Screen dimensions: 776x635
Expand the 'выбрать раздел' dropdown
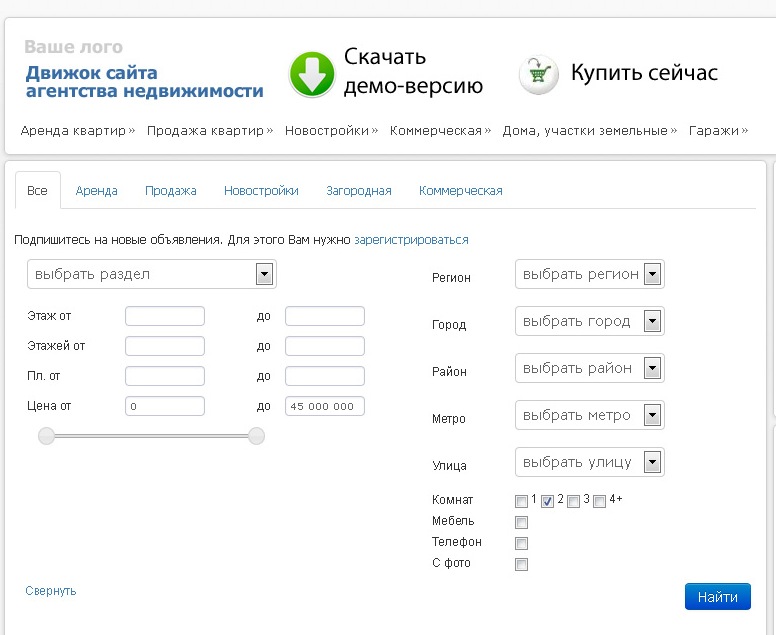click(x=152, y=274)
